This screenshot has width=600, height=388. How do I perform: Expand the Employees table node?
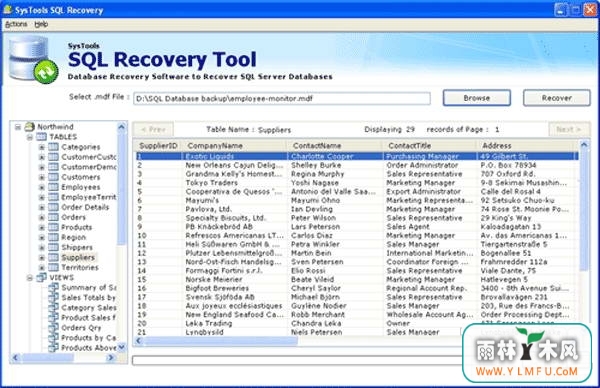(x=42, y=187)
